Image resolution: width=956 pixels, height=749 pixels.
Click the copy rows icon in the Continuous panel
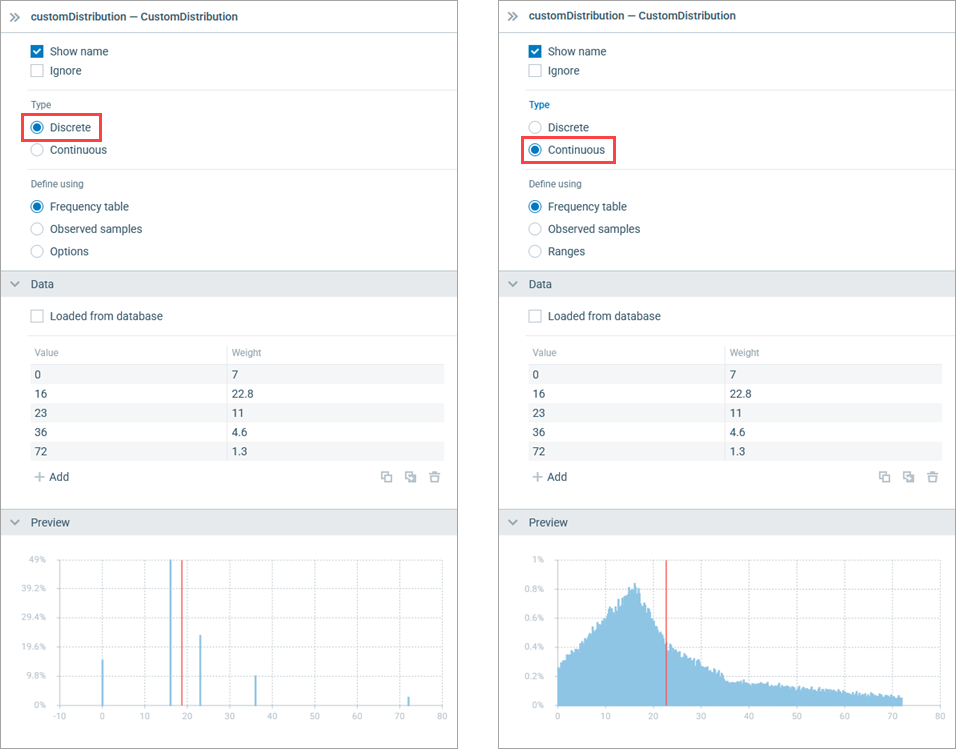tap(884, 477)
